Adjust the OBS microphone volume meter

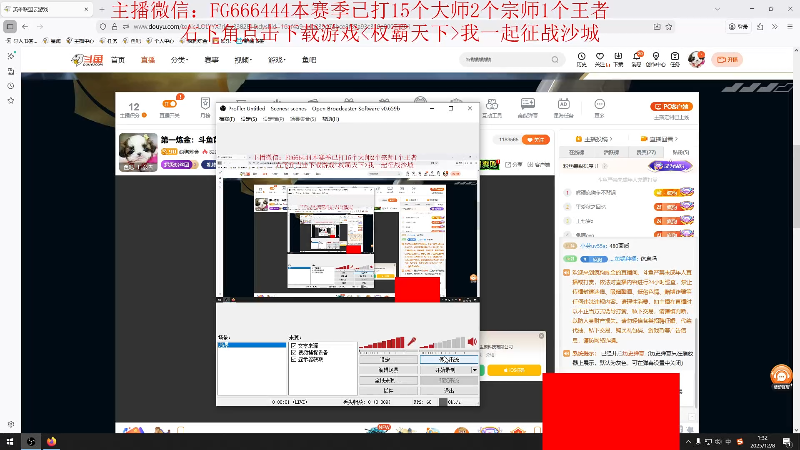[382, 342]
